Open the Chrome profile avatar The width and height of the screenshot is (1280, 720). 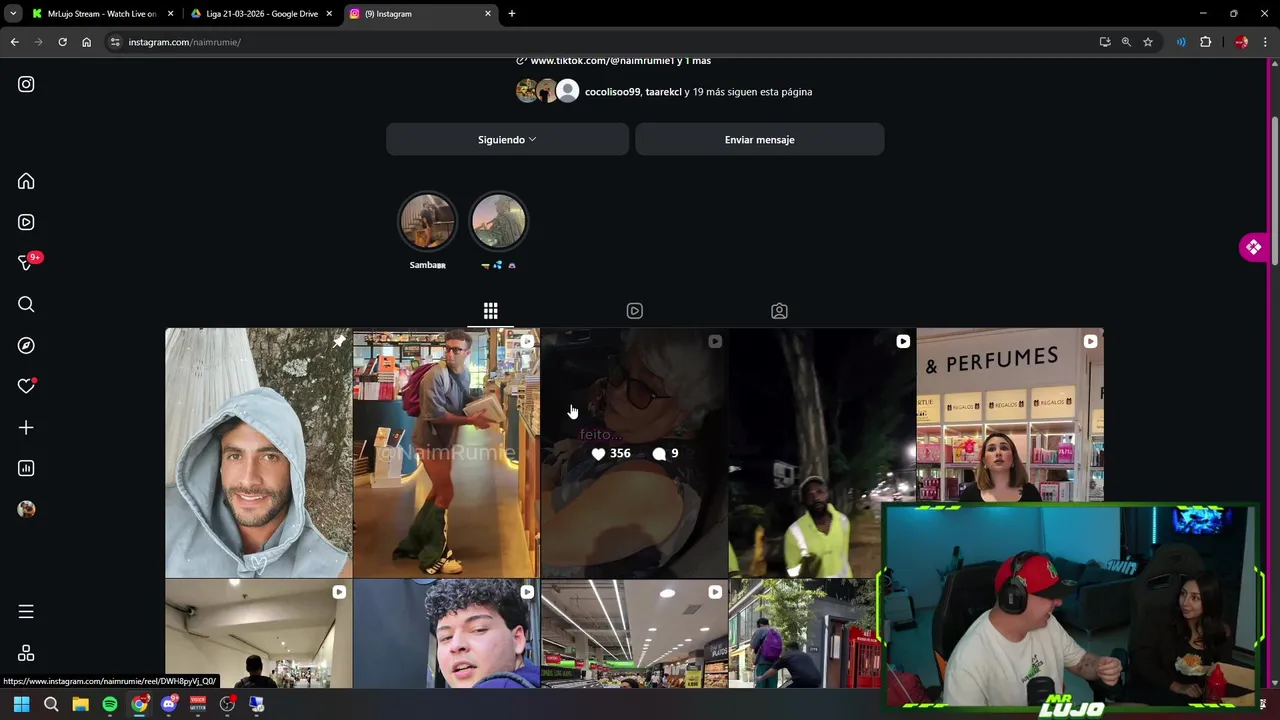click(1241, 42)
